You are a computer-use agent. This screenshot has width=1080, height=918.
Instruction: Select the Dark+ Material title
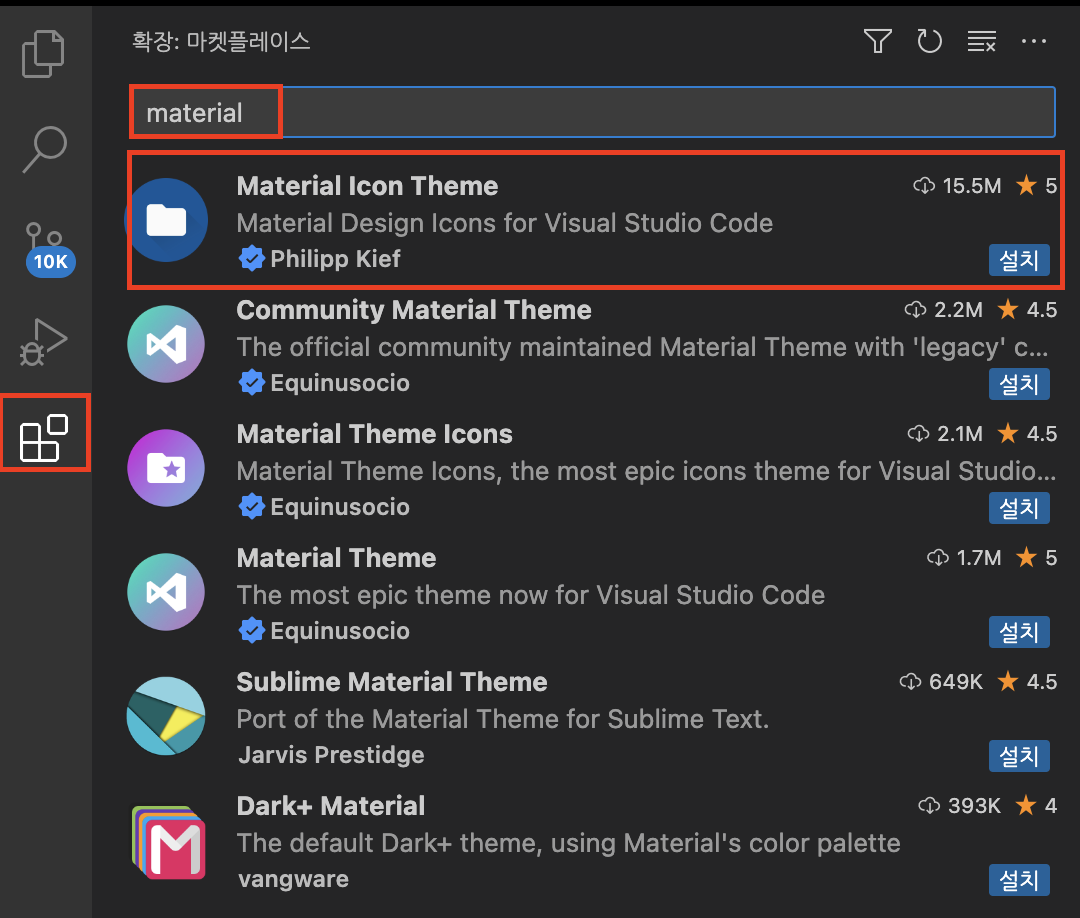331,806
